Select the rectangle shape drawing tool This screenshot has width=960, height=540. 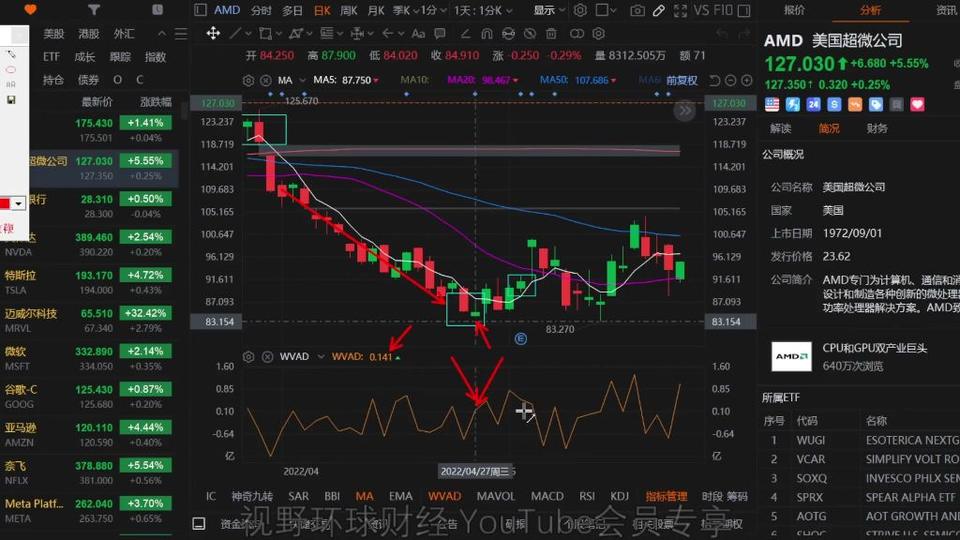[x=265, y=33]
